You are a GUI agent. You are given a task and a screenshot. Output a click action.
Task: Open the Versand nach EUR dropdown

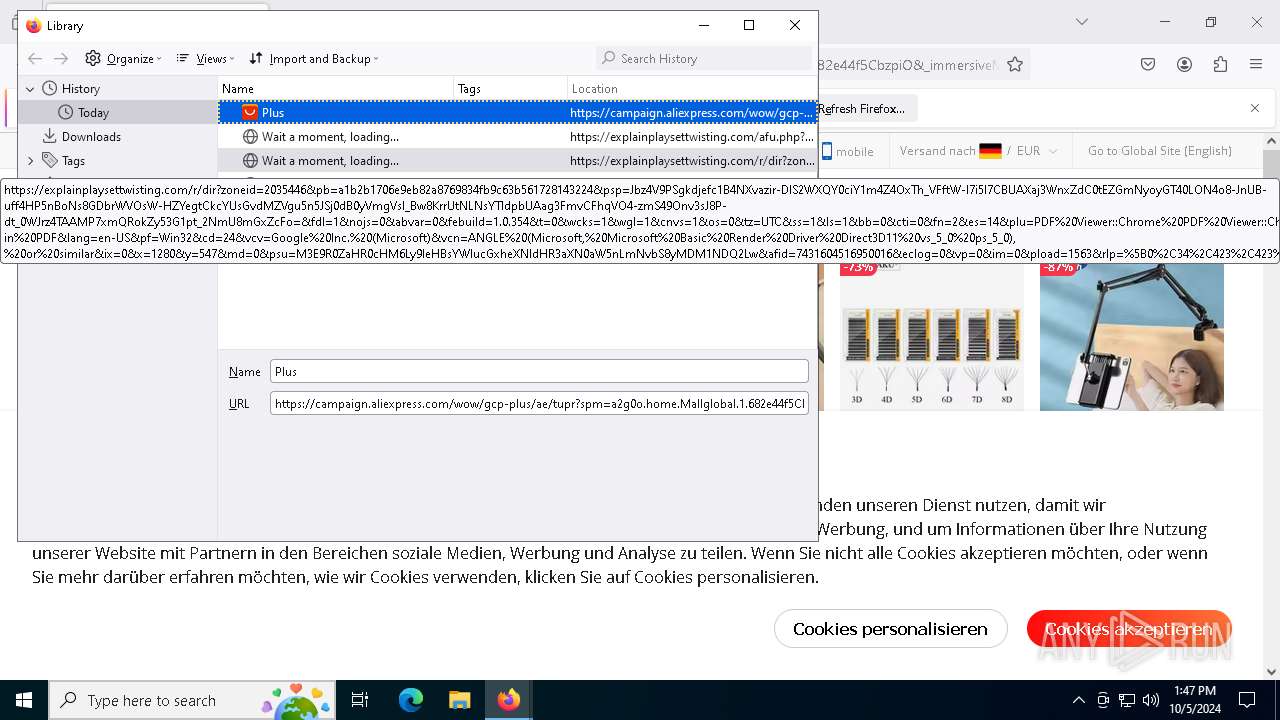coord(978,151)
